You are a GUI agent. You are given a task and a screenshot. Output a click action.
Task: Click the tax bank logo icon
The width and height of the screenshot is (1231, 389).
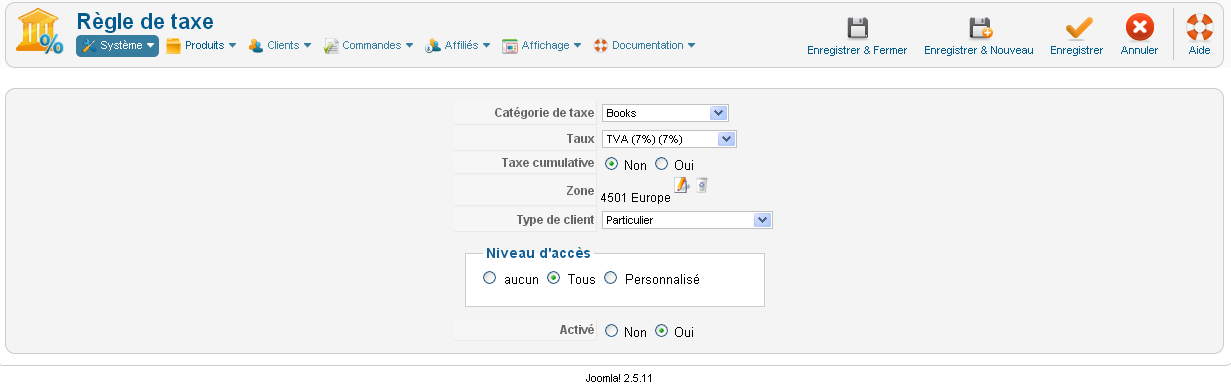pos(39,33)
